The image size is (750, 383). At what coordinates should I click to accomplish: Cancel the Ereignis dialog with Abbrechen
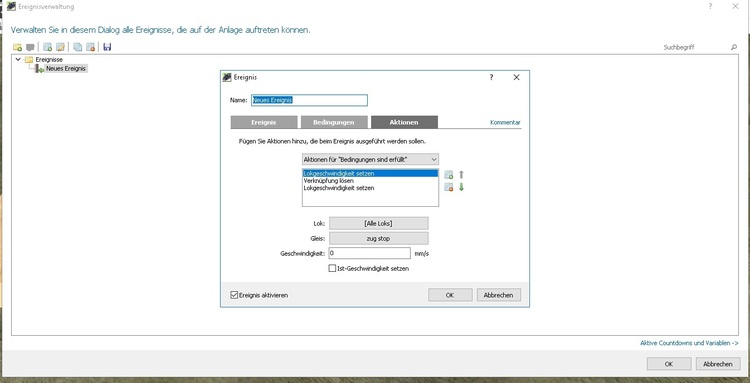[x=498, y=295]
